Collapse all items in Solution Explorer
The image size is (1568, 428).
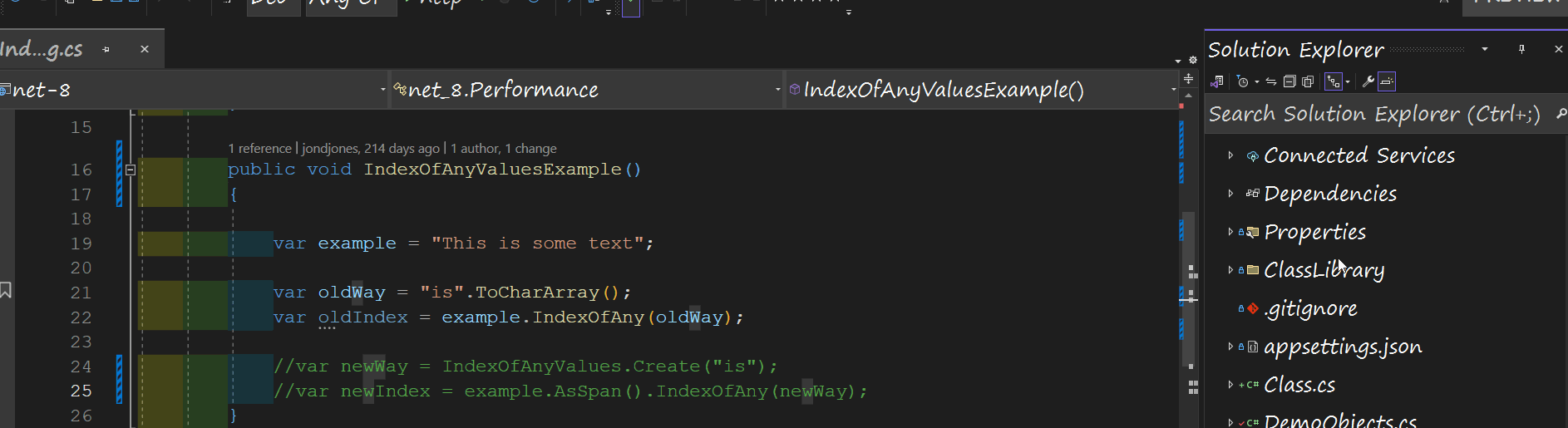[1289, 81]
